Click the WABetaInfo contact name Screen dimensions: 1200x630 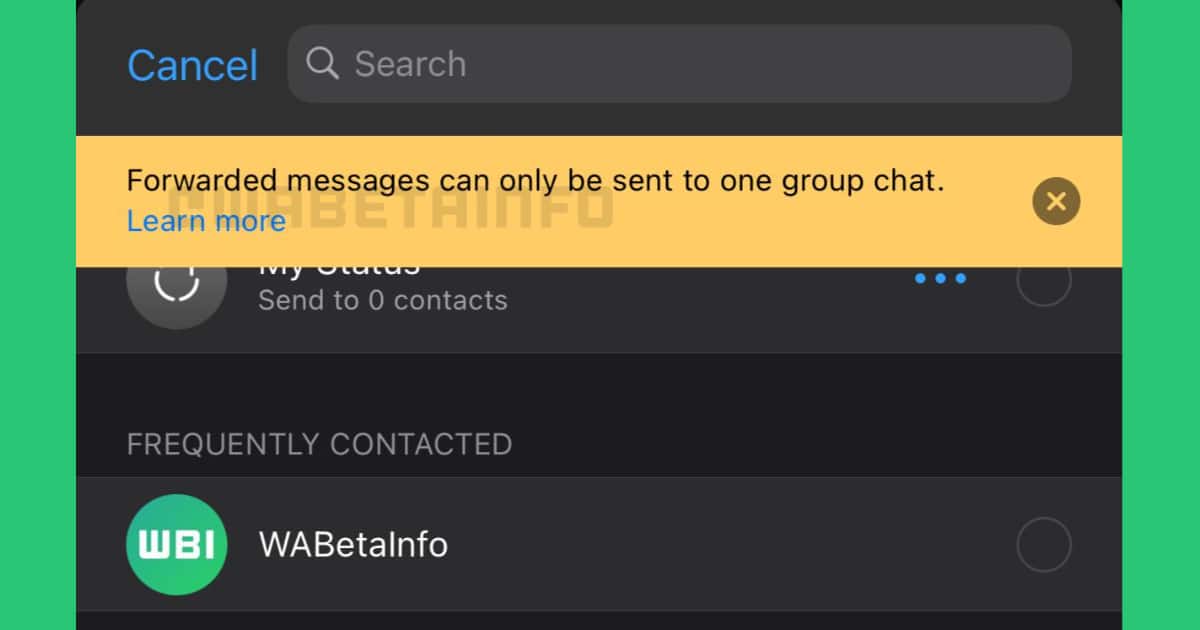353,545
